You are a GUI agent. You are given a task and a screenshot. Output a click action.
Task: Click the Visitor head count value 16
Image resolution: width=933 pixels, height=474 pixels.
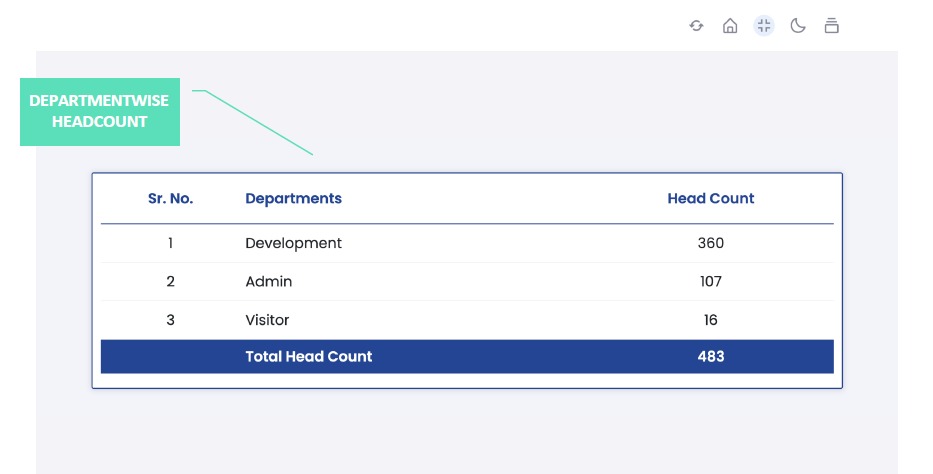coord(710,320)
